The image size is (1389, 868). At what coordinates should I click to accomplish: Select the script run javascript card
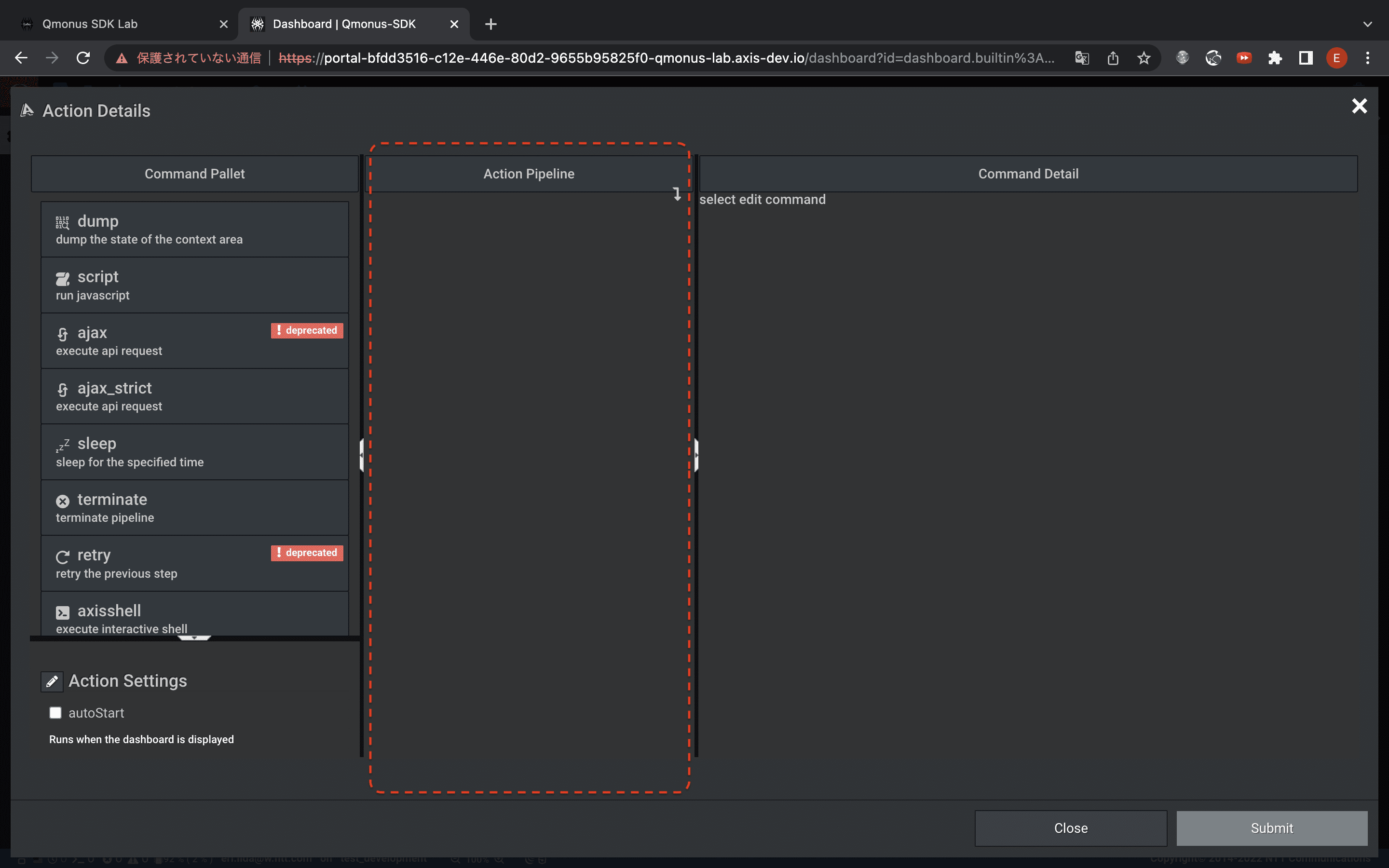[194, 285]
